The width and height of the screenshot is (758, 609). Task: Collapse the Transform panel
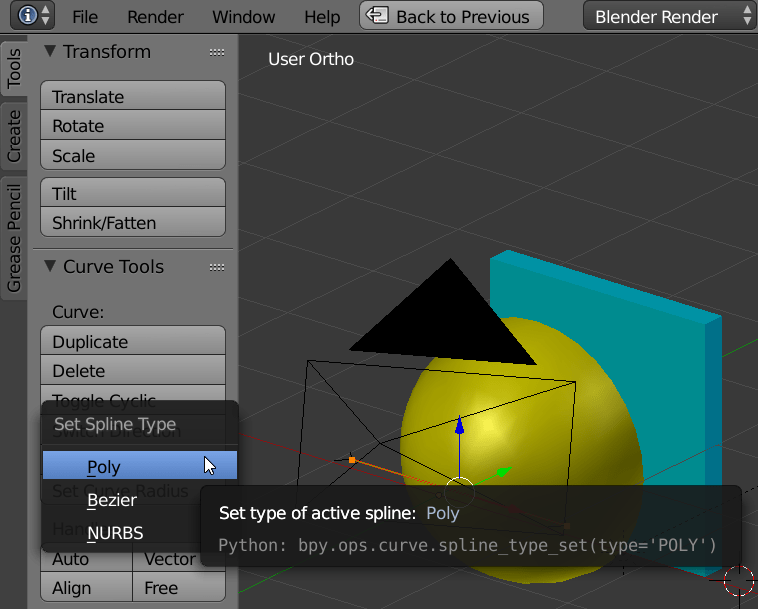click(50, 51)
